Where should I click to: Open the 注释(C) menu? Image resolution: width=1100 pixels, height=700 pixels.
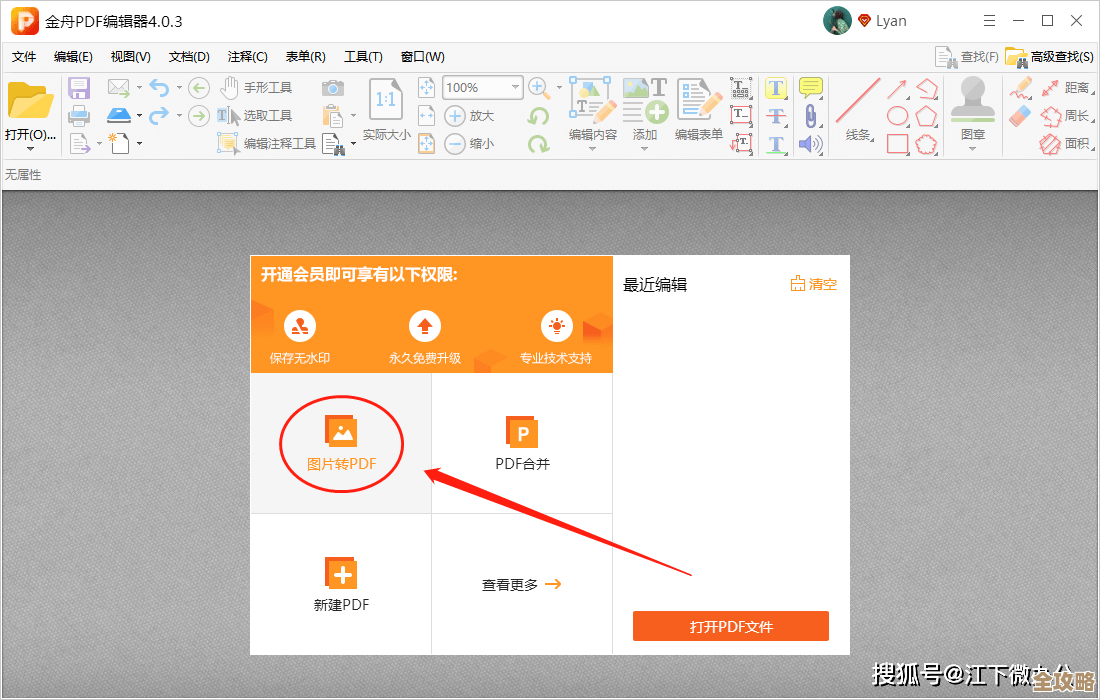[x=246, y=56]
